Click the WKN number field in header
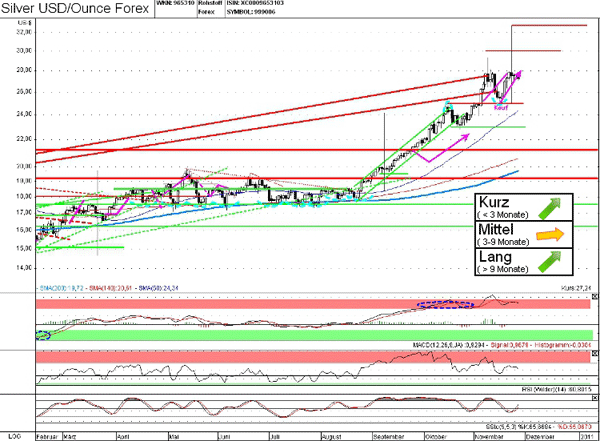 tap(175, 5)
